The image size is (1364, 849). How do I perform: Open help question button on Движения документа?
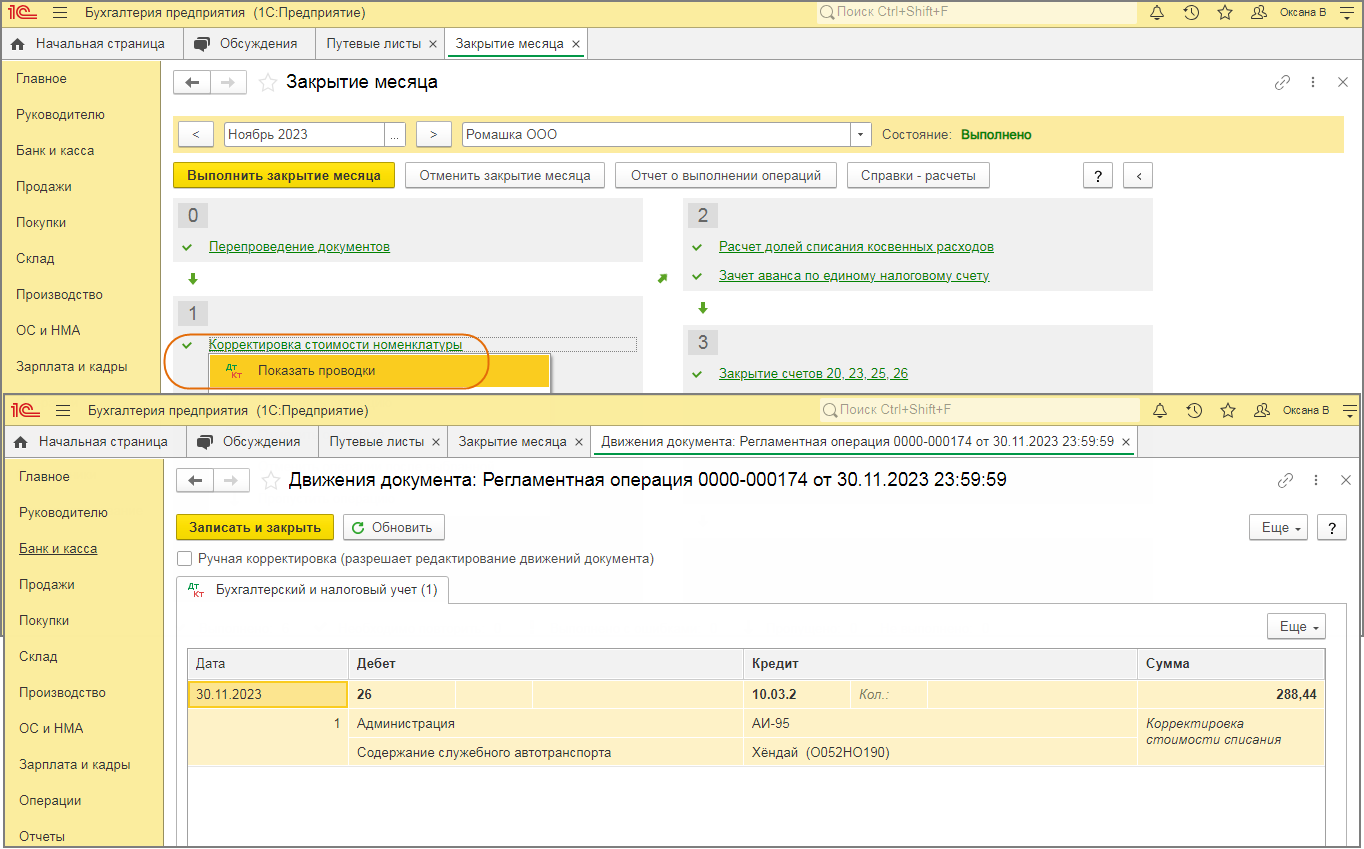click(1332, 528)
